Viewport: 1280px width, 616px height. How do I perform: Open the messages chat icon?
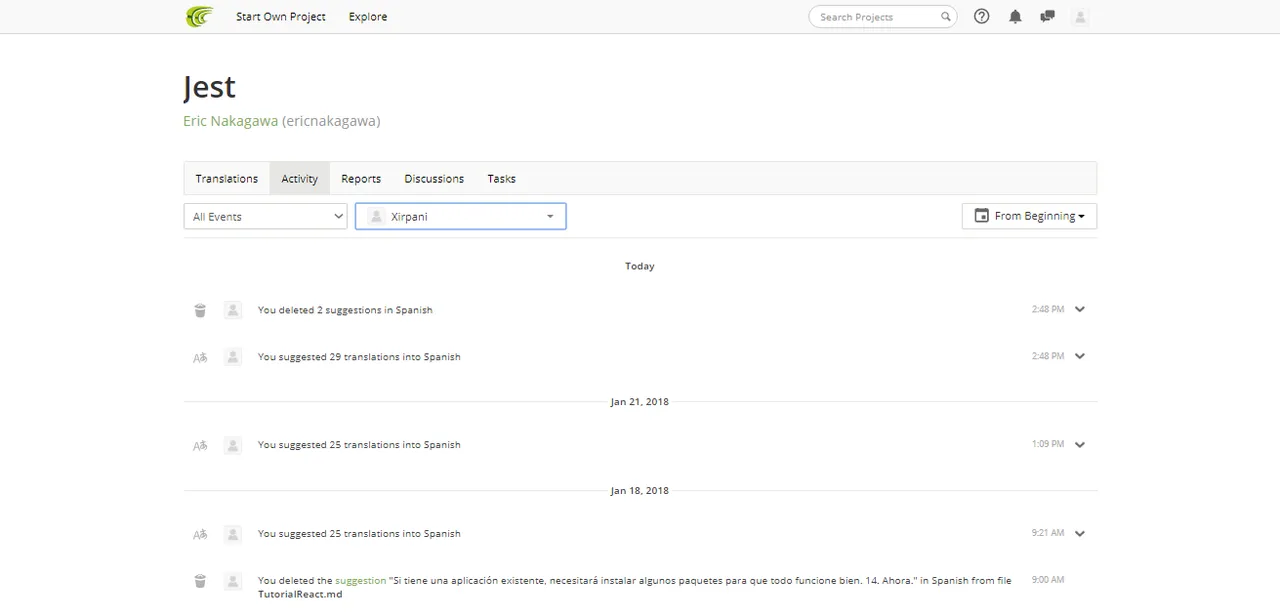1047,17
